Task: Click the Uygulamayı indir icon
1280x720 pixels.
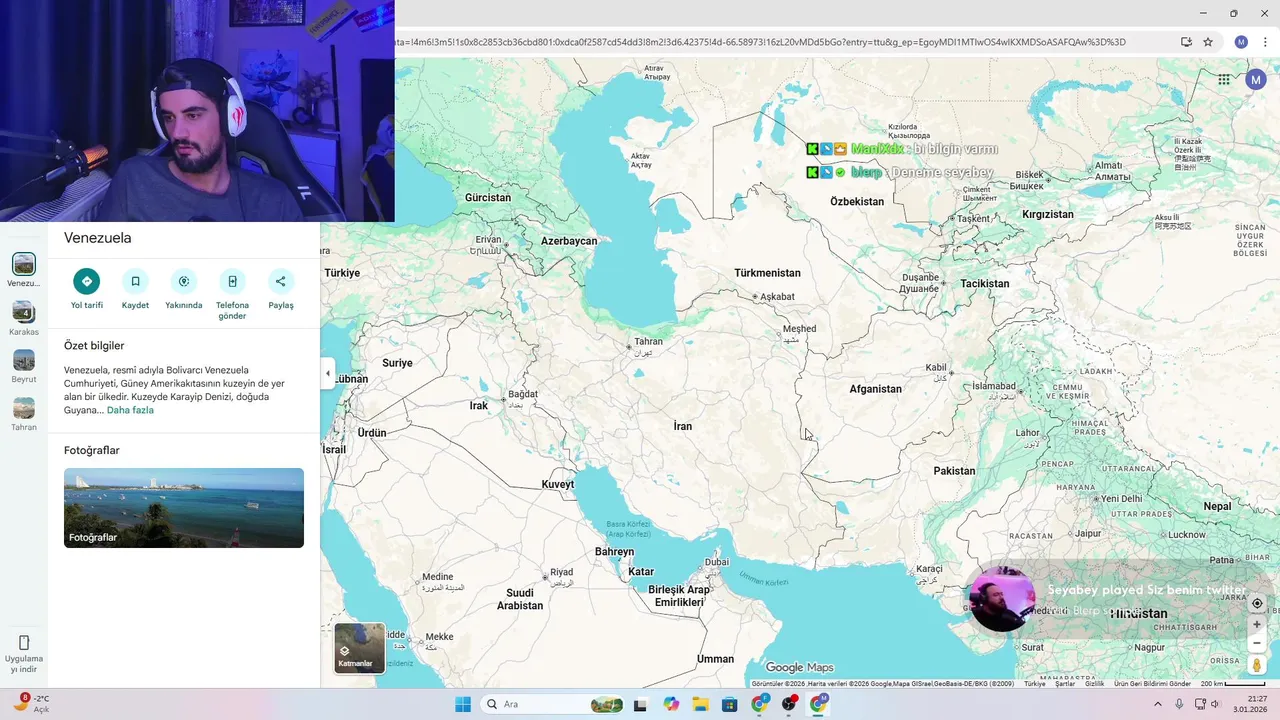Action: point(24,642)
